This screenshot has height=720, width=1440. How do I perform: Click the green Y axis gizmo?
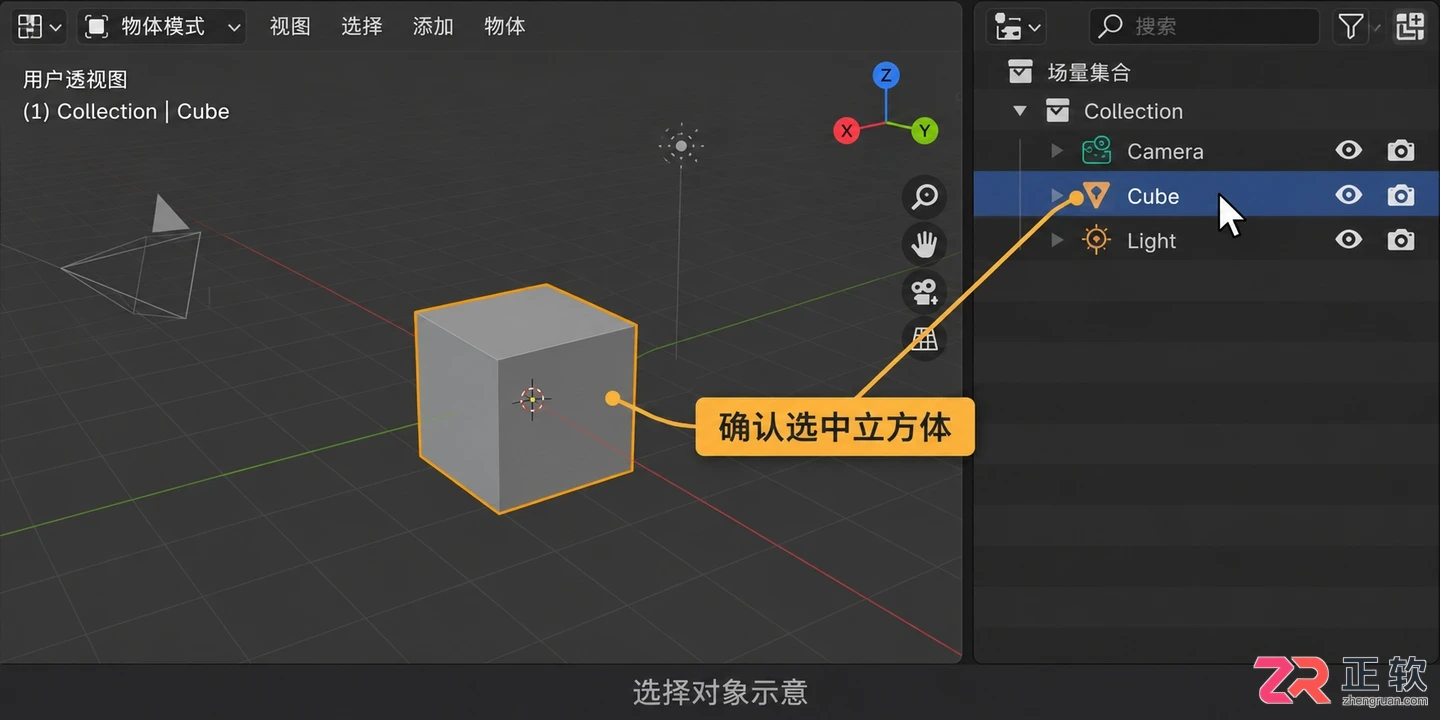(x=925, y=130)
